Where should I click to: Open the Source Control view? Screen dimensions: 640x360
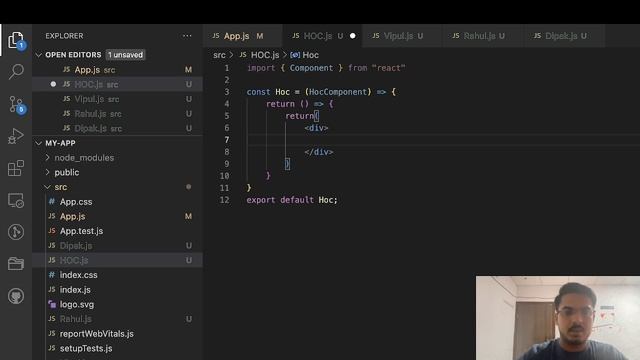point(16,104)
